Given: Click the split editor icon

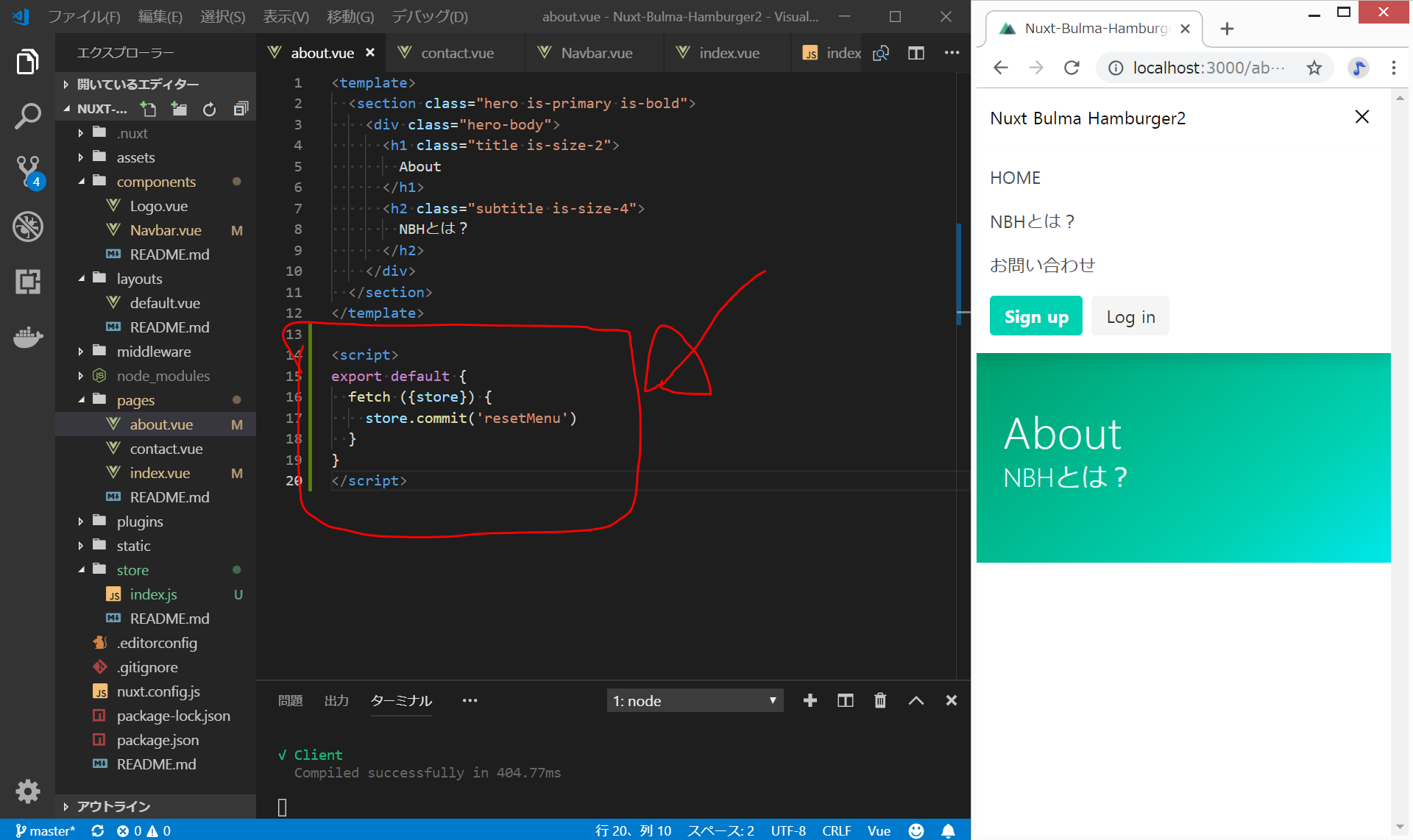Looking at the screenshot, I should [x=916, y=53].
